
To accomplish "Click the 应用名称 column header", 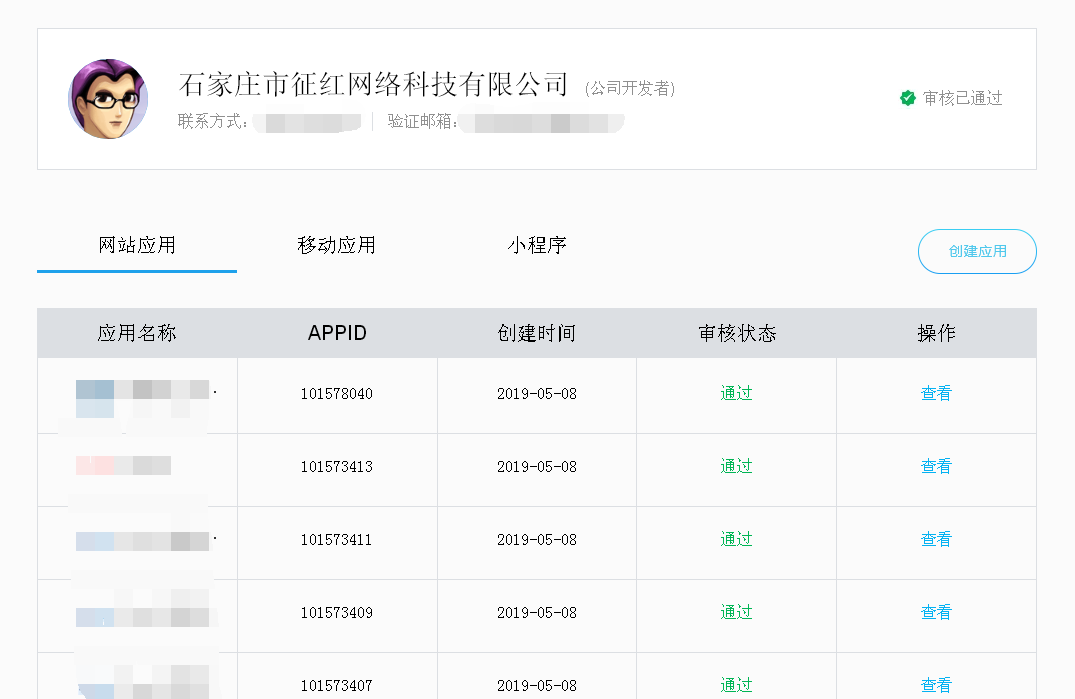I will 137,333.
